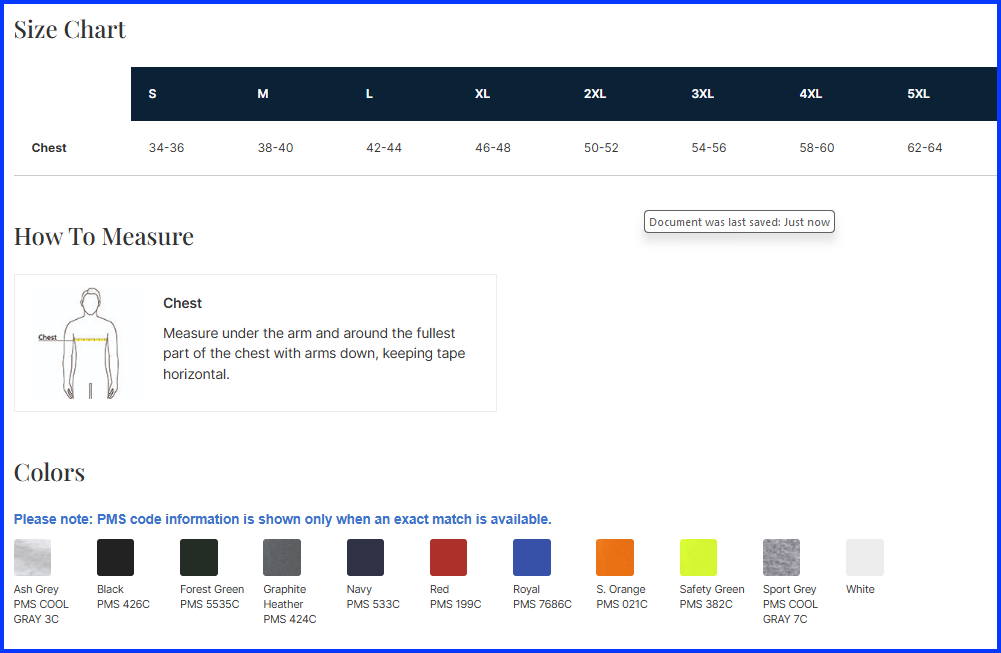Click the XL size column header
The height and width of the screenshot is (653, 1001).
pos(482,94)
